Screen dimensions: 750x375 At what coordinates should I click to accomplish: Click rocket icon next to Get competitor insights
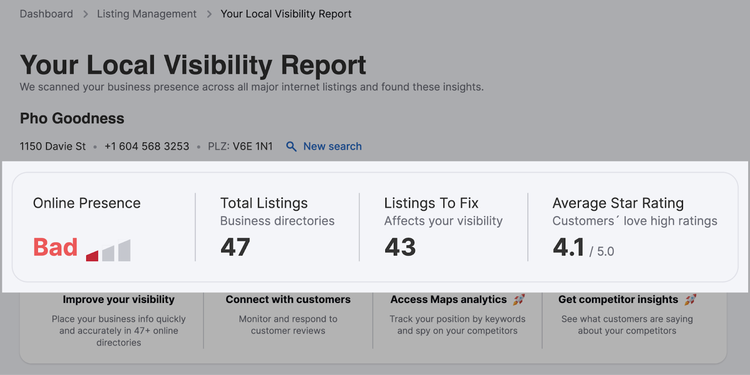tap(690, 300)
